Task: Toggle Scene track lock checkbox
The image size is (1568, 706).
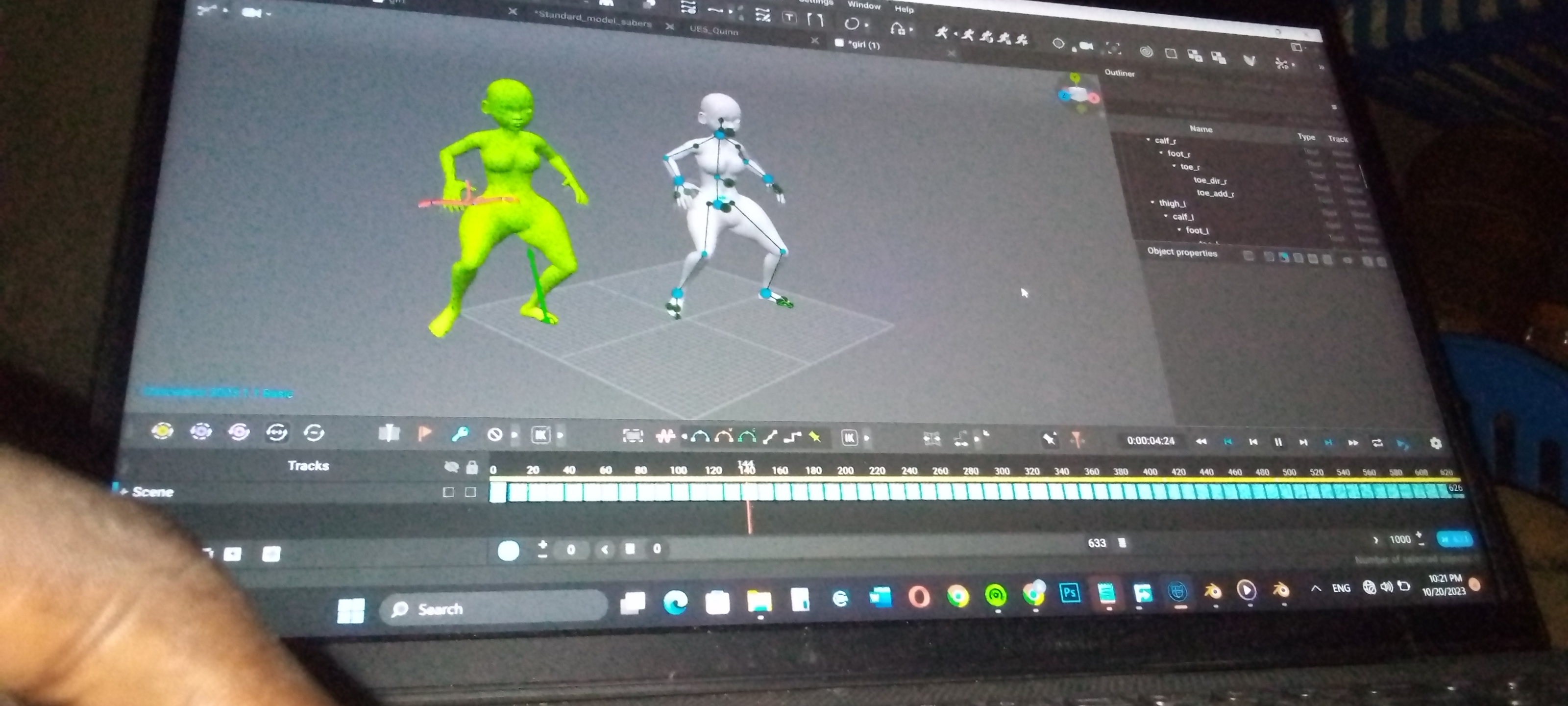Action: pyautogui.click(x=470, y=492)
